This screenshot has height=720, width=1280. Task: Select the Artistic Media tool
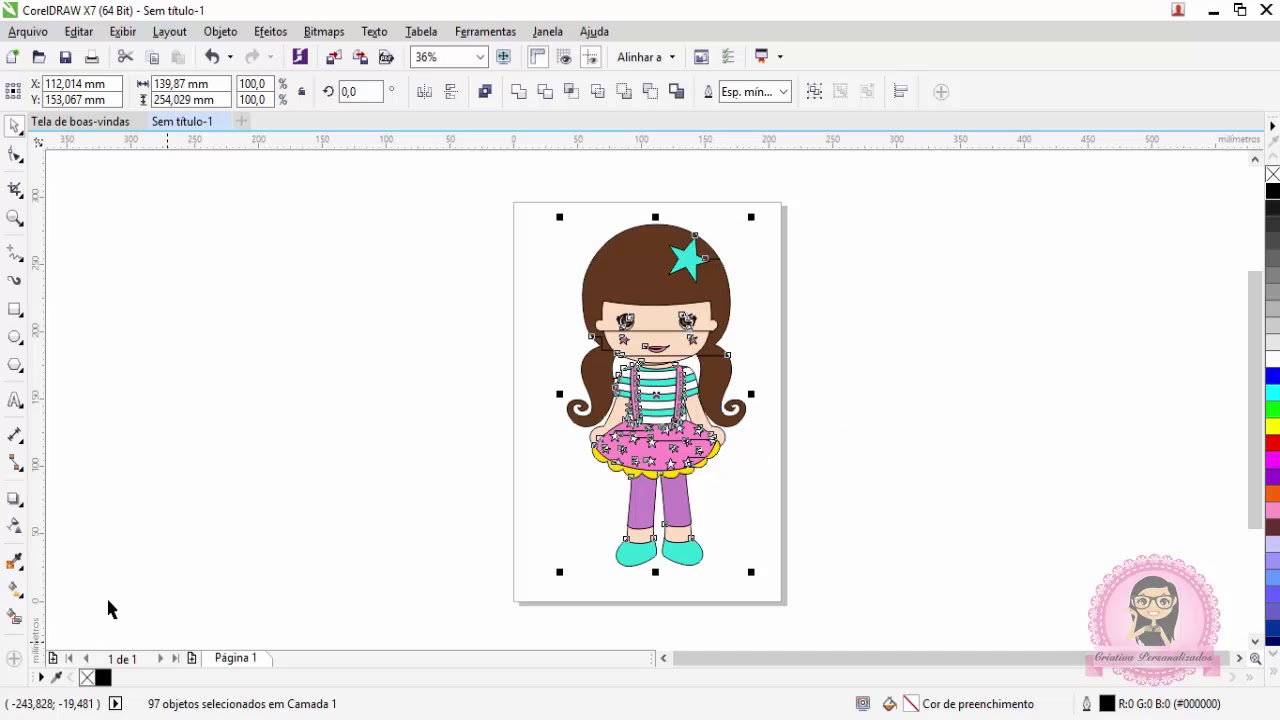[14, 281]
